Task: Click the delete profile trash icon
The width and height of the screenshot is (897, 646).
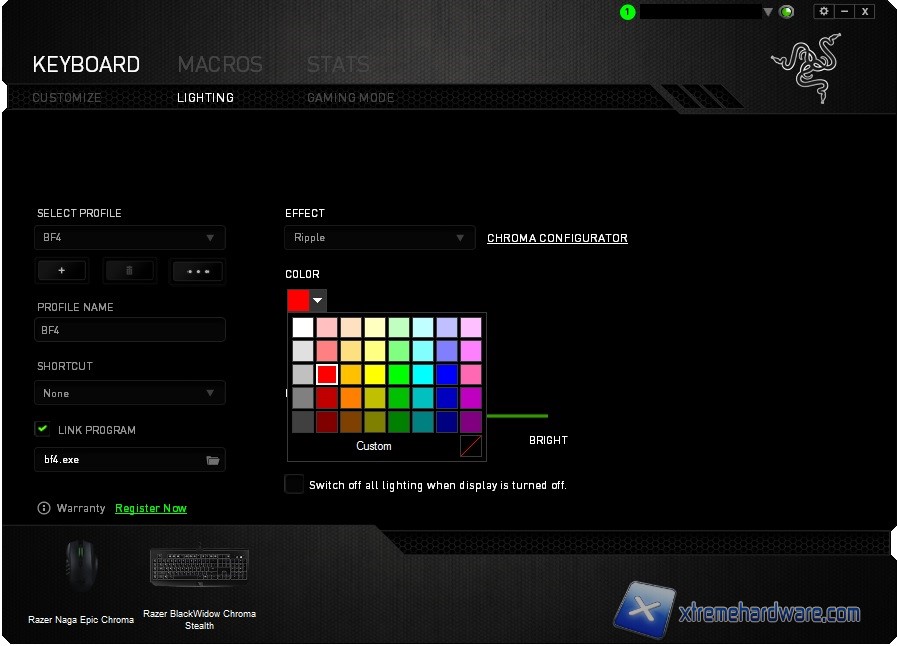Action: pyautogui.click(x=130, y=271)
